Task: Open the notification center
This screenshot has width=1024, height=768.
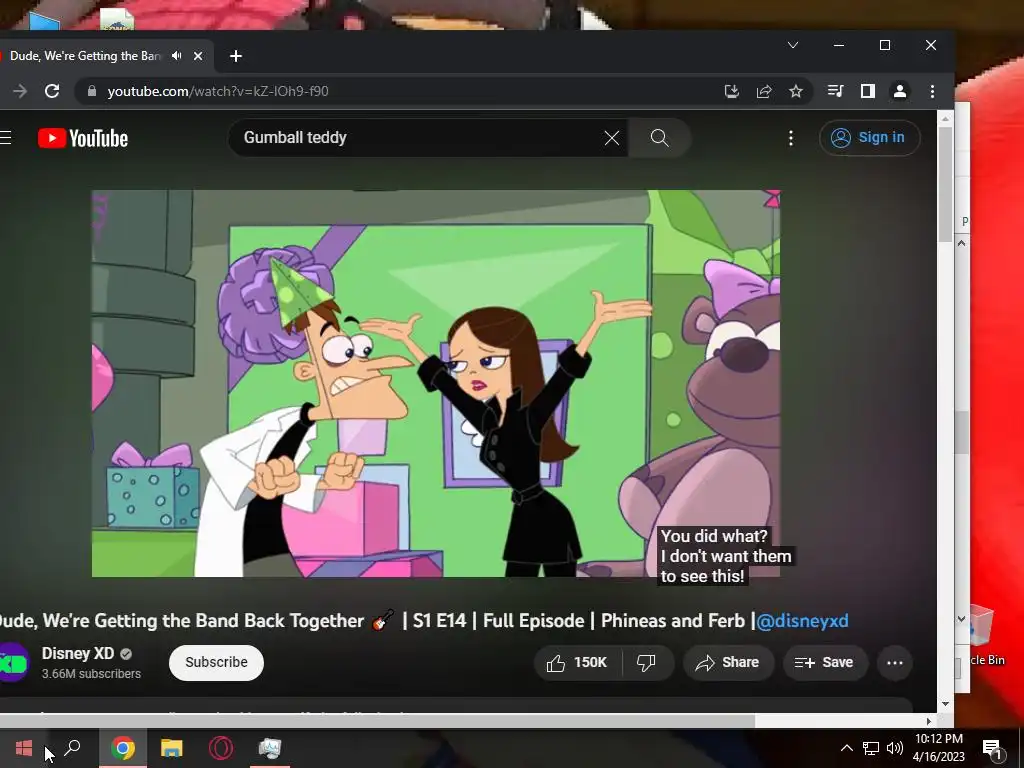Action: click(993, 749)
